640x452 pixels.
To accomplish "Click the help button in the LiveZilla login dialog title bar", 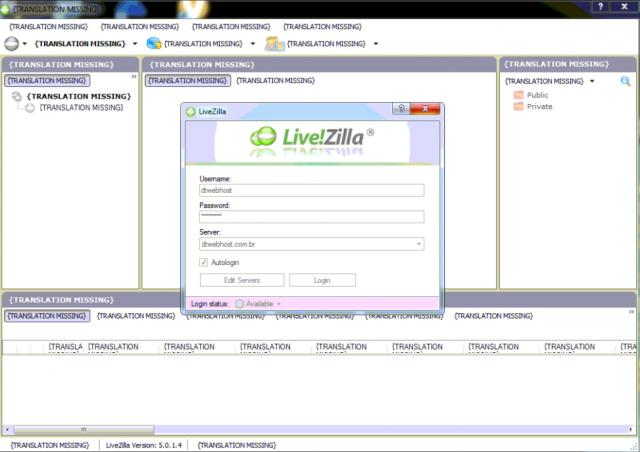I will coord(401,108).
